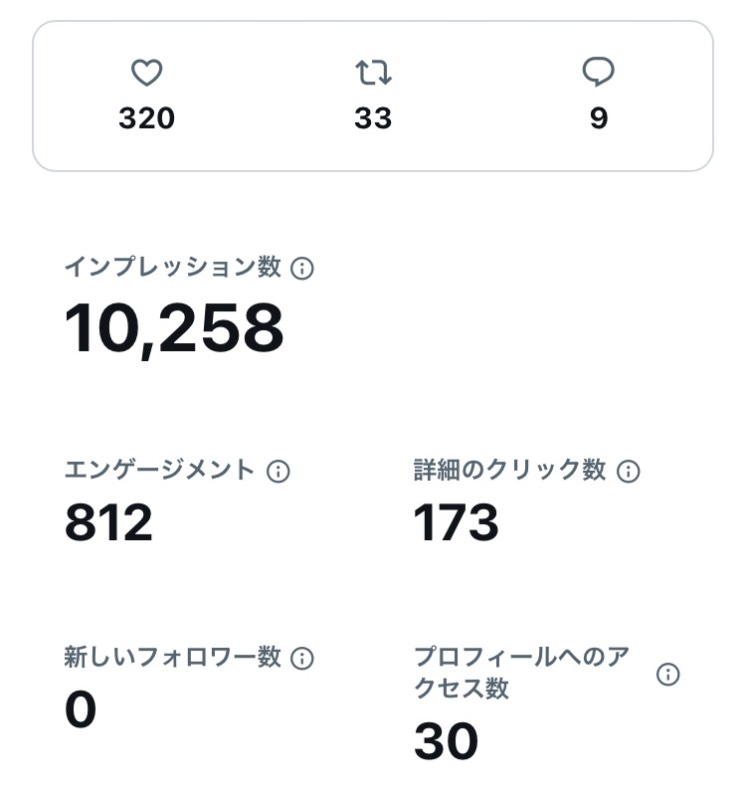Click the 新しいフォロワー数 label
The height and width of the screenshot is (800, 746).
tap(173, 657)
